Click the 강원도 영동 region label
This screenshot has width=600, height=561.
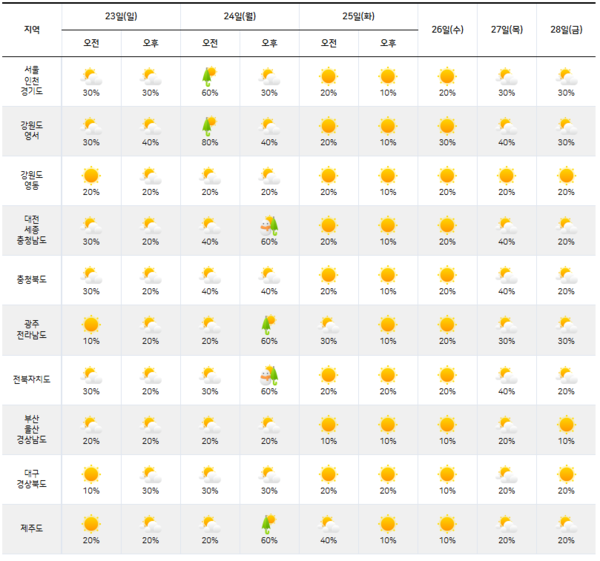tap(32, 180)
